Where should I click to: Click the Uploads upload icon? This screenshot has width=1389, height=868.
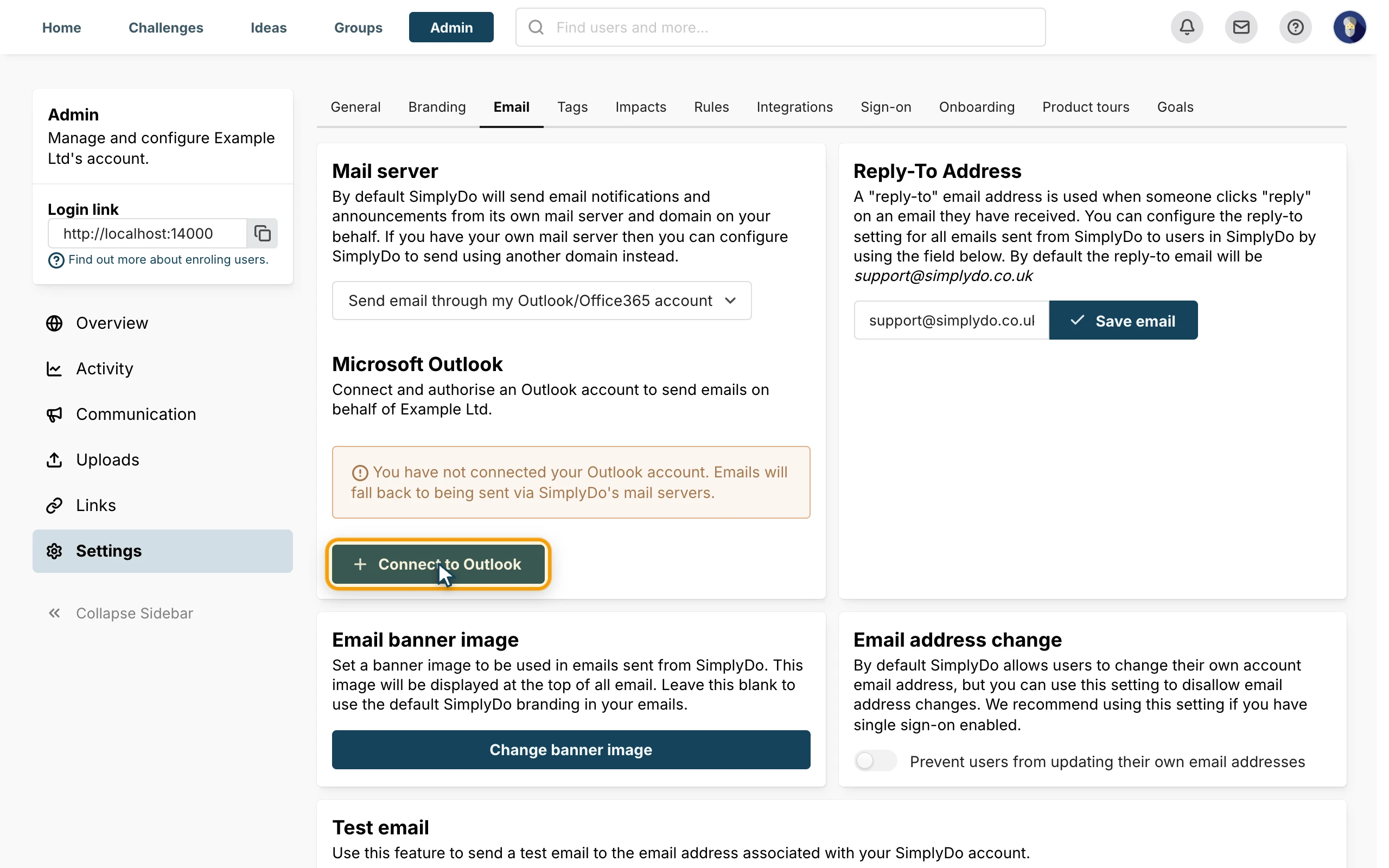(x=54, y=460)
